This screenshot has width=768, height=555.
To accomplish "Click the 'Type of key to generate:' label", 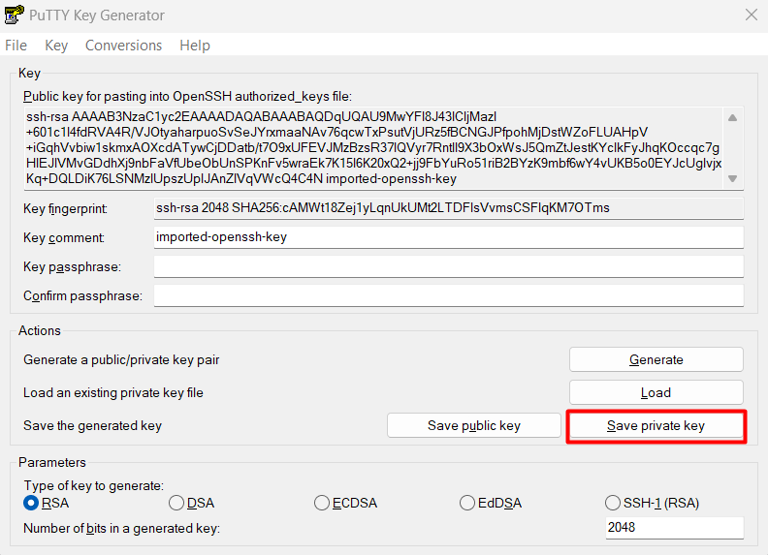I will tap(94, 485).
